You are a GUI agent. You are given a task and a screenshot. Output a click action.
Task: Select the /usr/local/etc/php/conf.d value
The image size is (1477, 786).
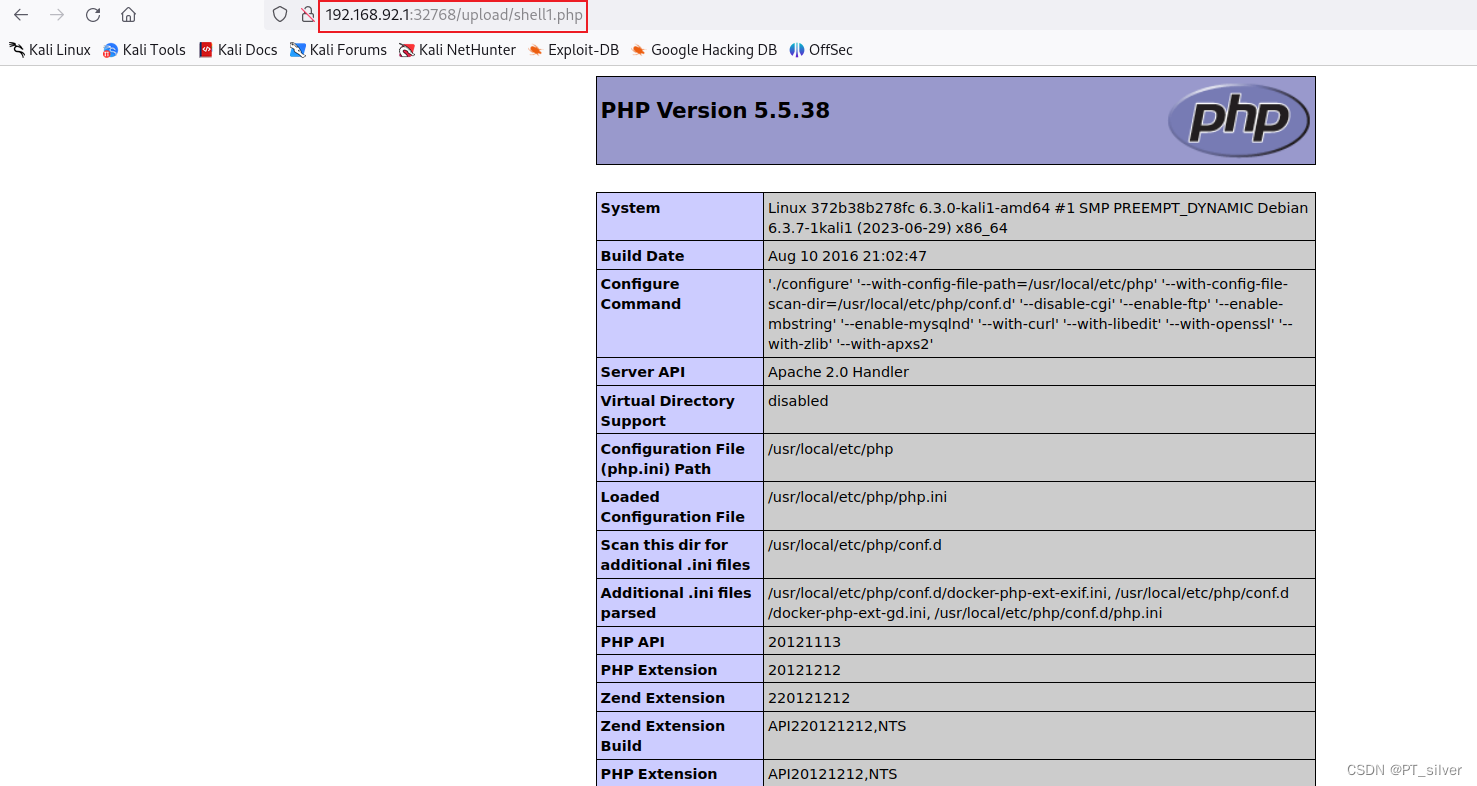point(855,545)
